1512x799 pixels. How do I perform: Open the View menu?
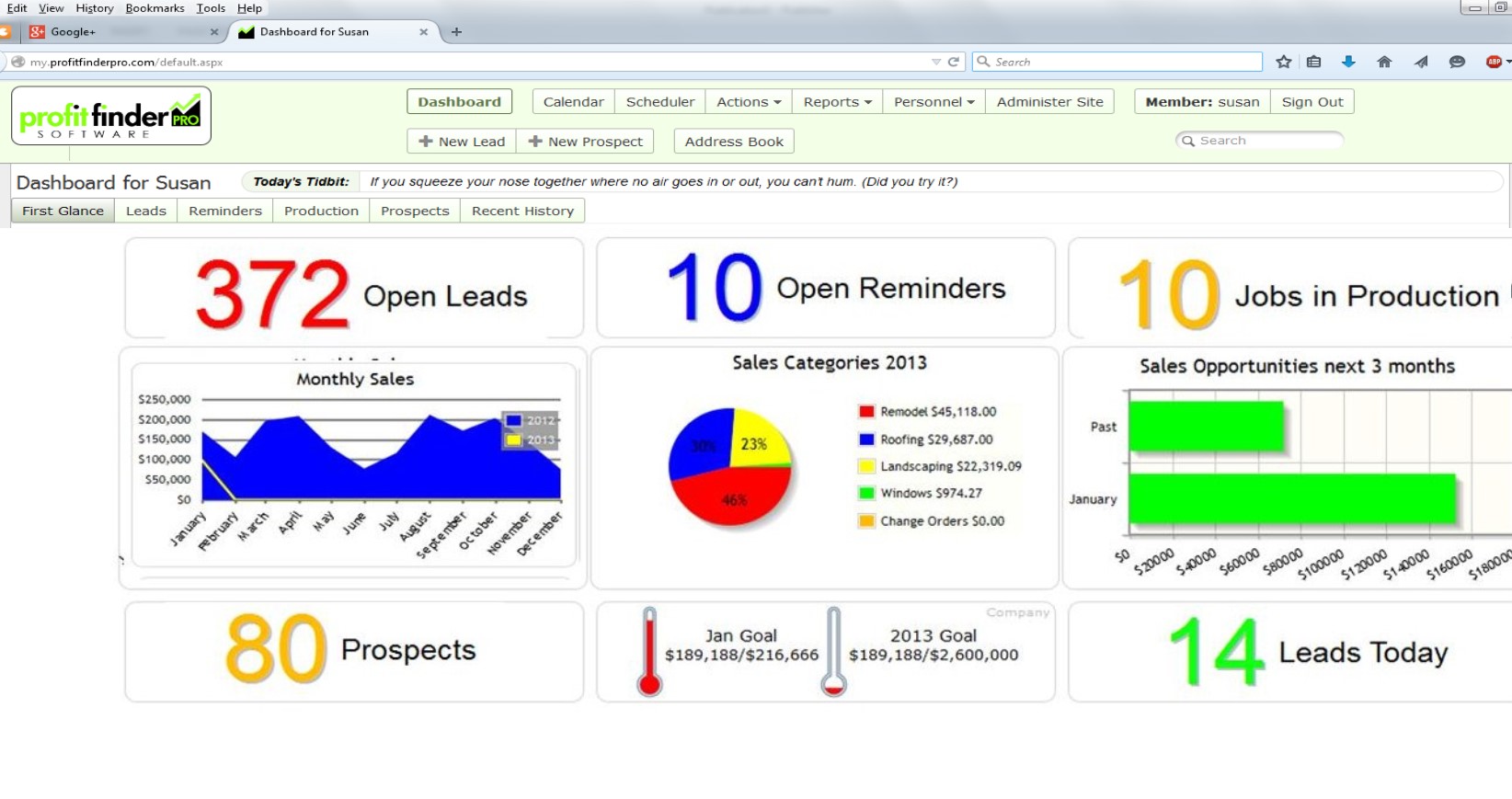click(52, 7)
